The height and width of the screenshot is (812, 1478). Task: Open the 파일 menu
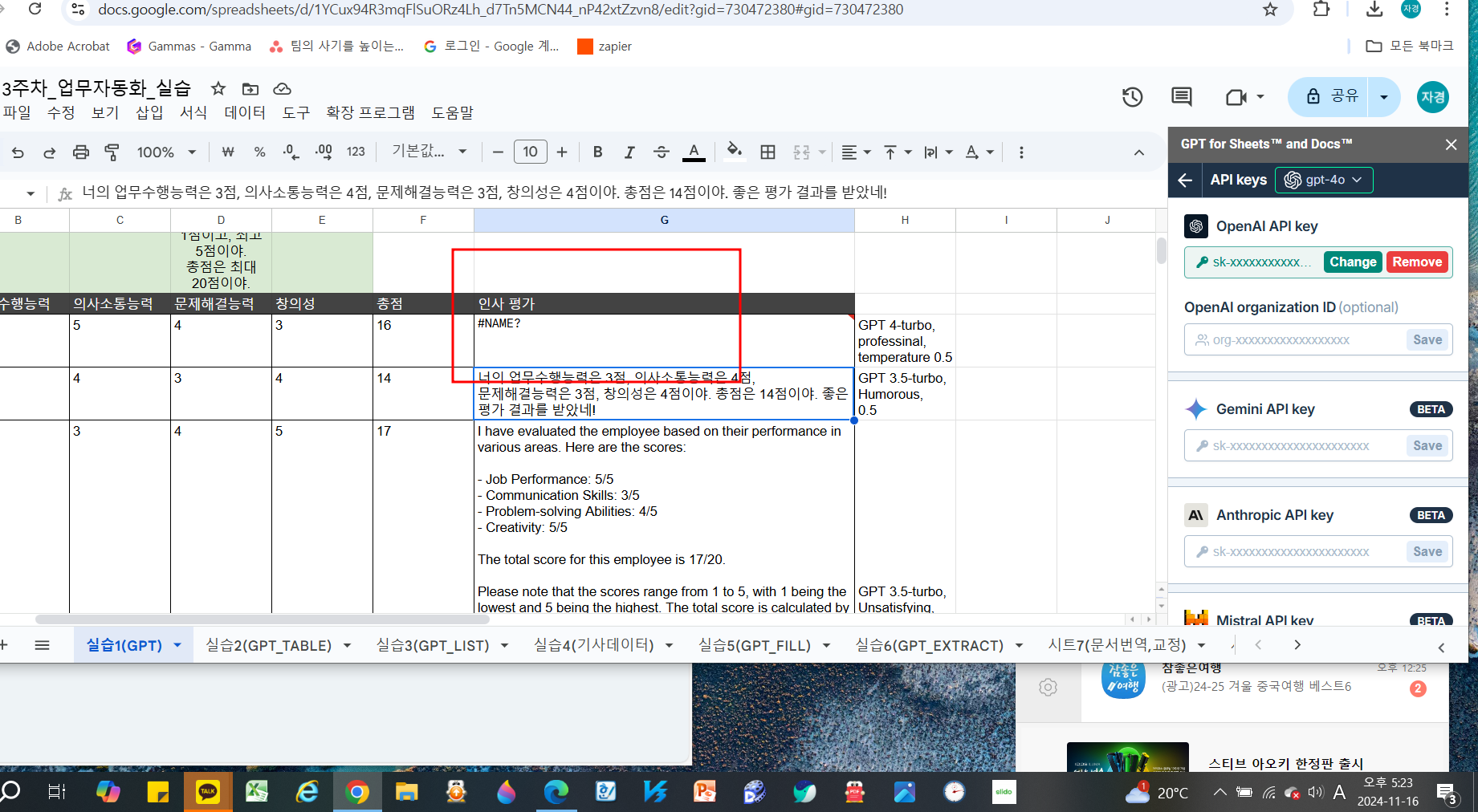[17, 113]
